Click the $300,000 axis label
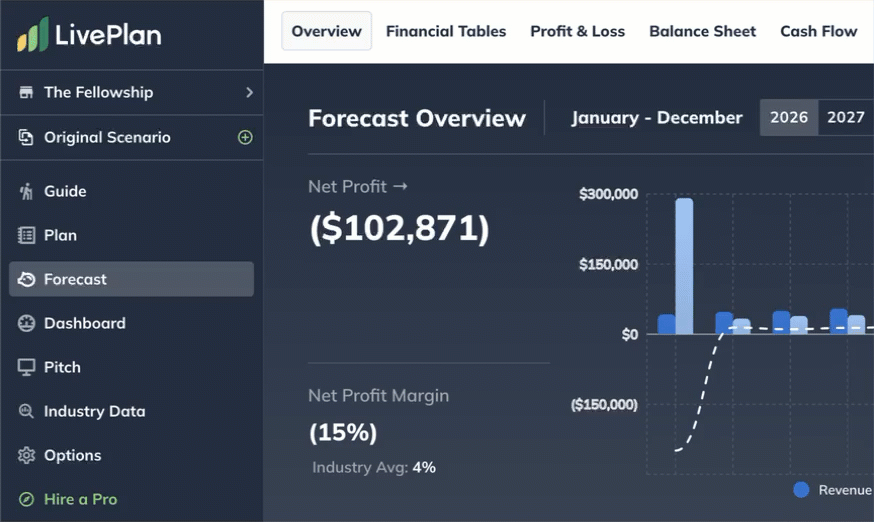874x522 pixels. 609,194
